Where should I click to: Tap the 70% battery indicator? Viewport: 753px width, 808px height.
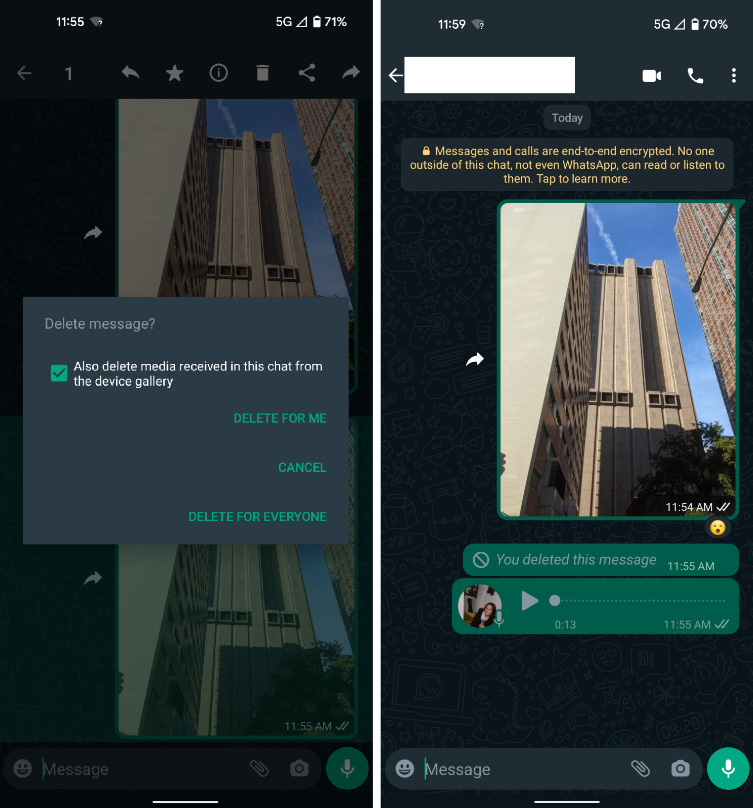click(x=709, y=24)
